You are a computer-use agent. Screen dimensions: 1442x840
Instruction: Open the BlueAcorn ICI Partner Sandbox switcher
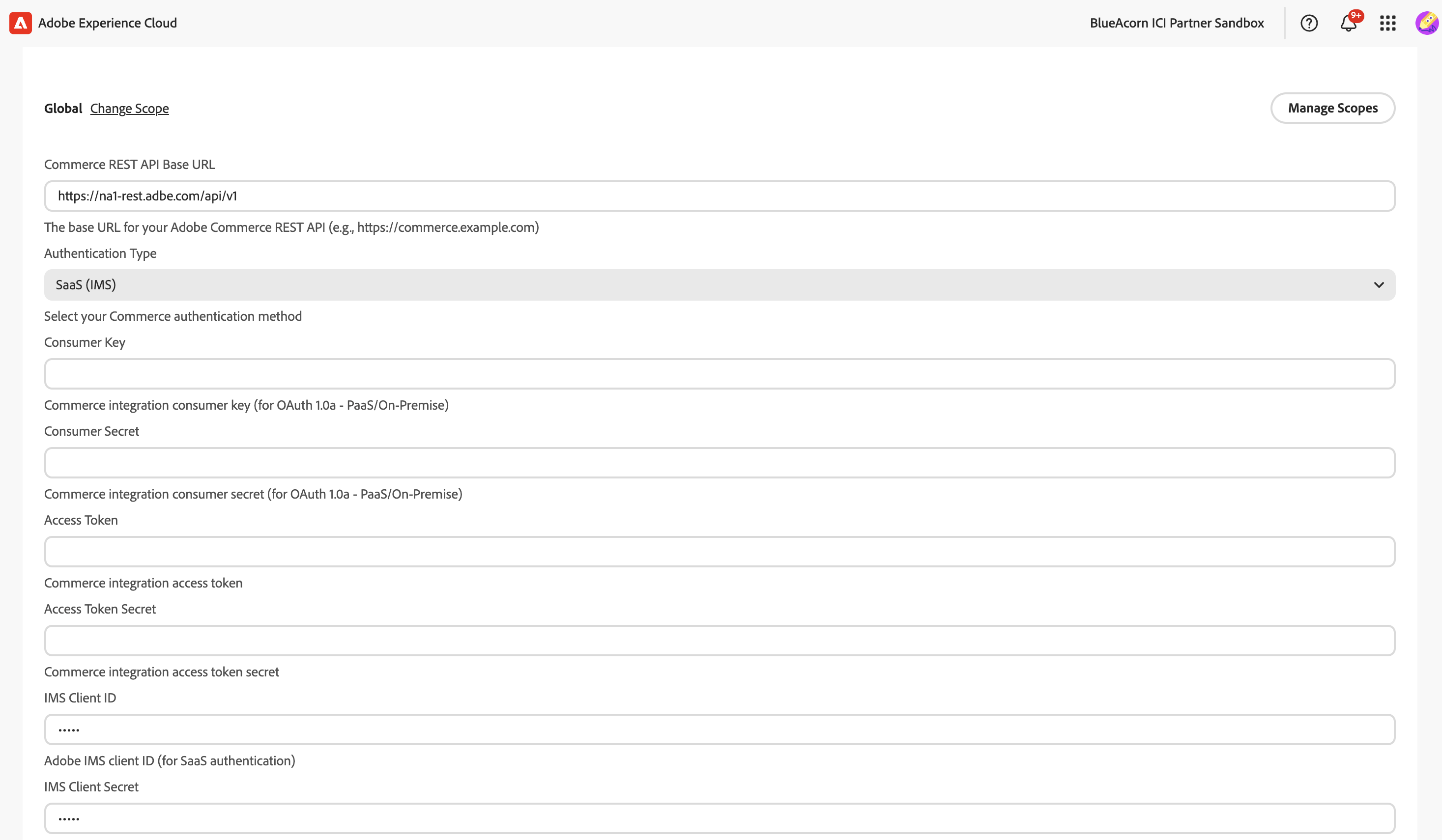point(1177,23)
